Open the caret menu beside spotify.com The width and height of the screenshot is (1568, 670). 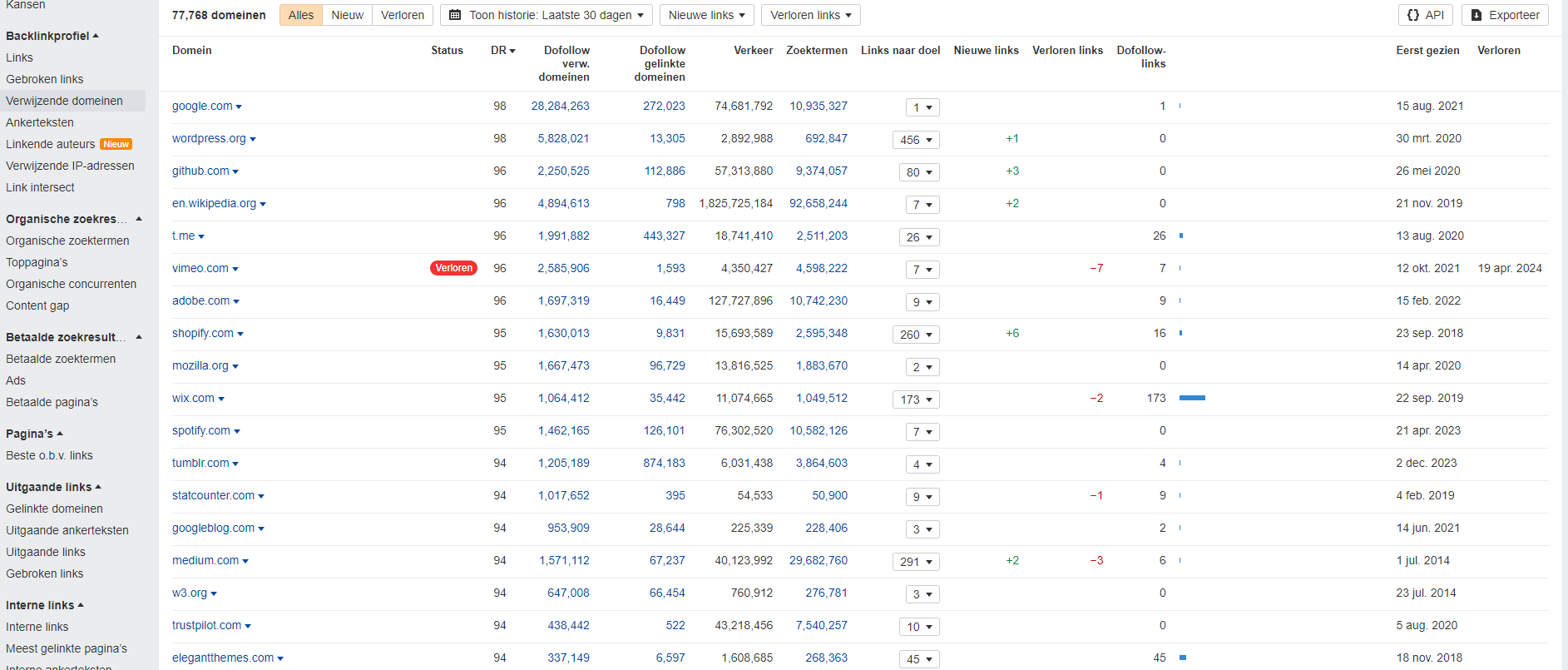pyautogui.click(x=237, y=431)
